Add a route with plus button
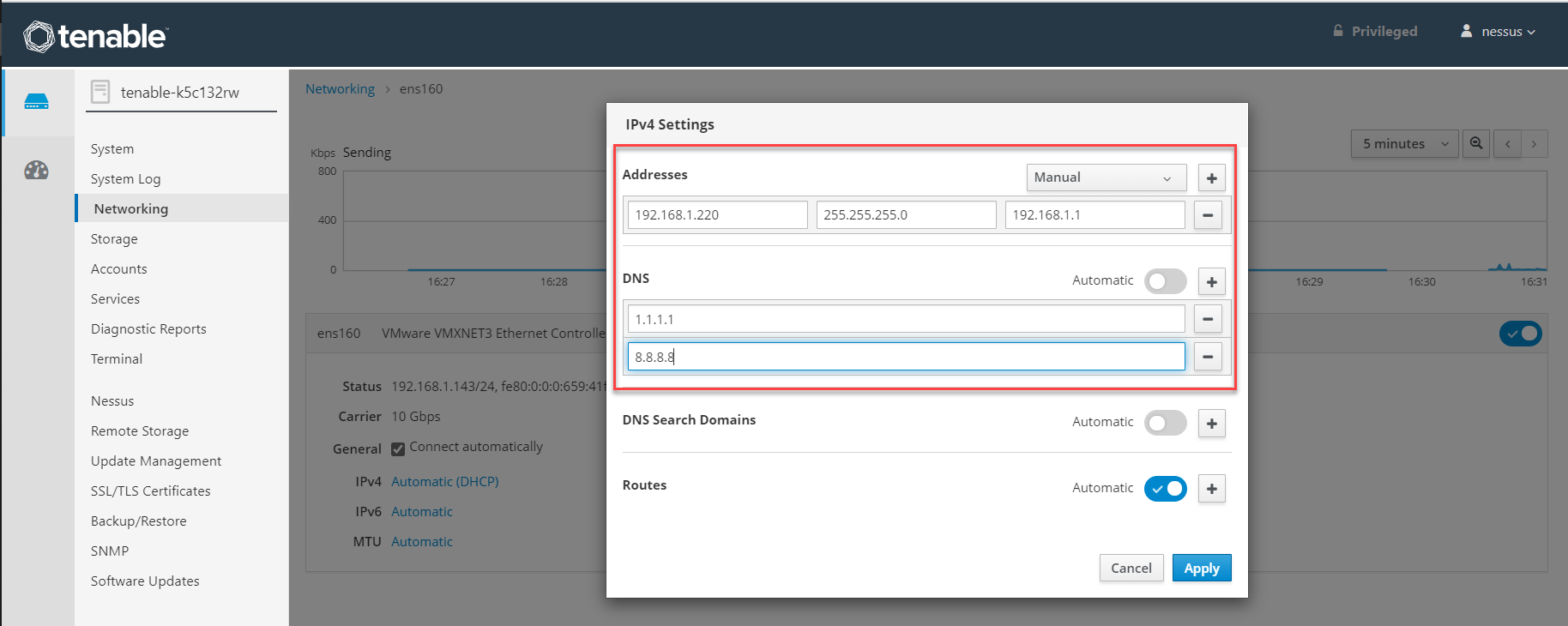Screen dimensions: 1568x626 [x=1211, y=489]
